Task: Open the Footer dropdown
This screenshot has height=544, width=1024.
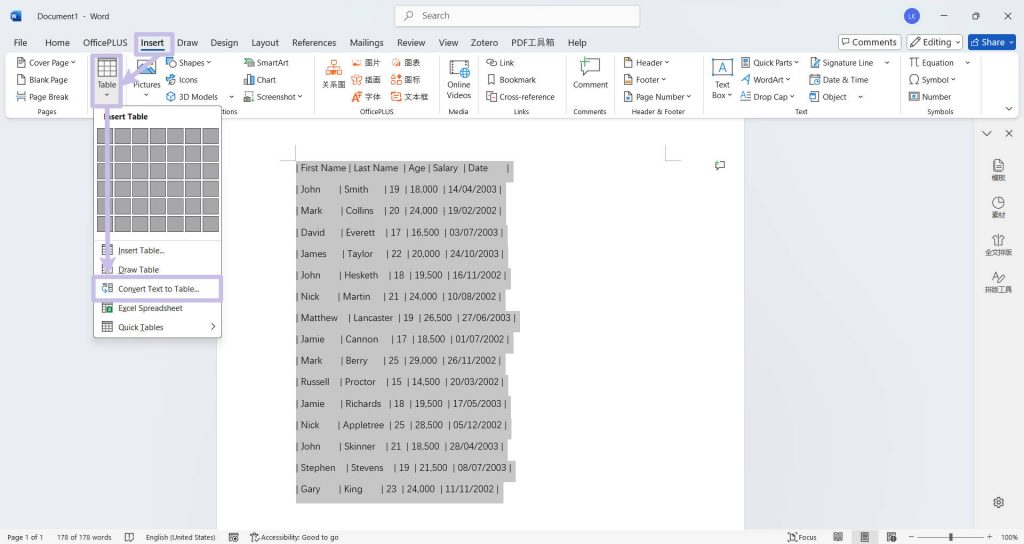Action: tap(645, 80)
